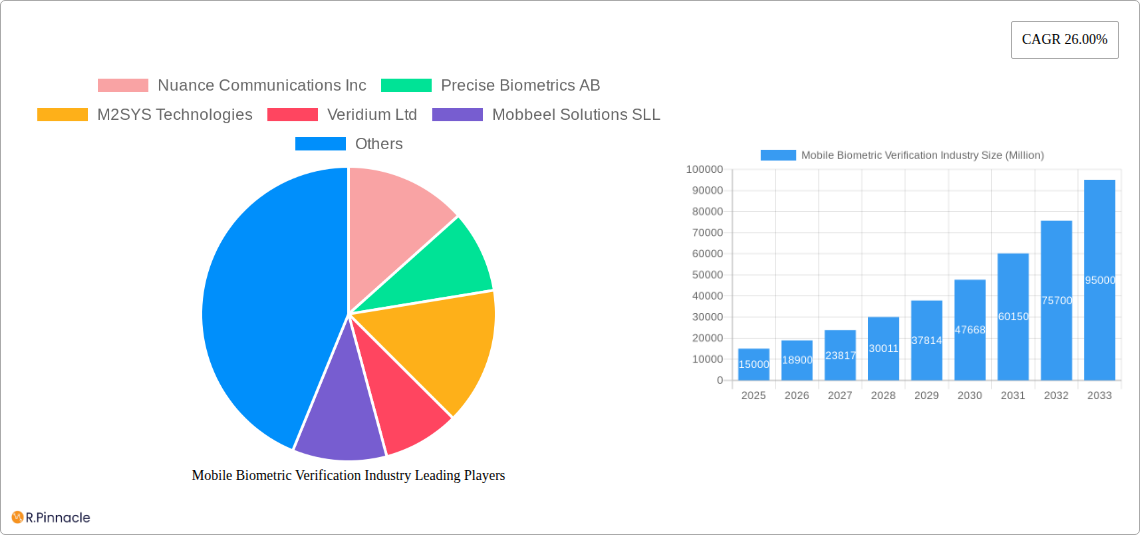Viewport: 1140px width, 535px height.
Task: Click the M2SYS Technologies legend swatch
Action: (x=63, y=115)
